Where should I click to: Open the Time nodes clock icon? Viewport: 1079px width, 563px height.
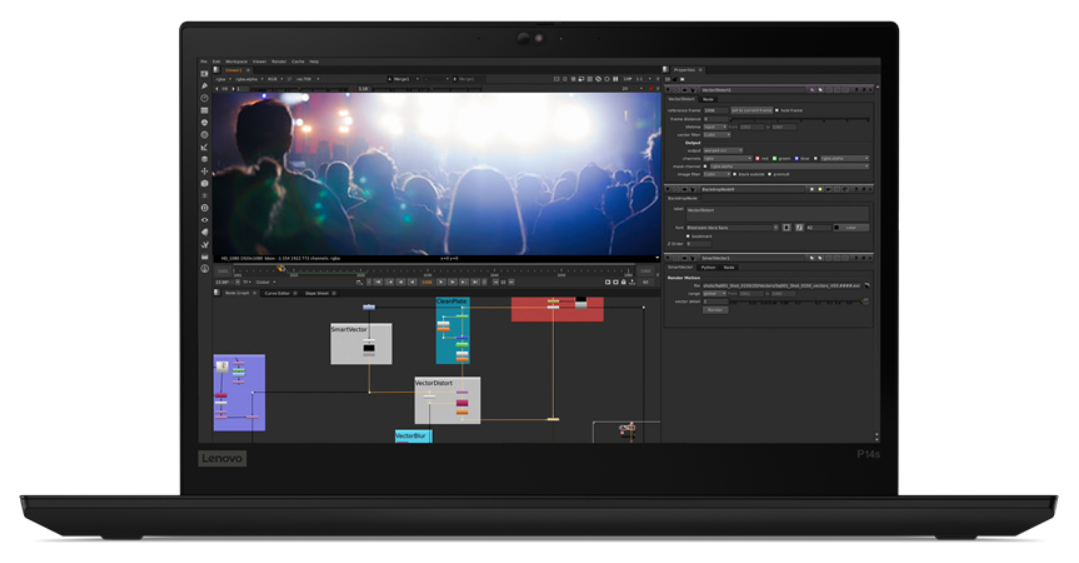[205, 98]
